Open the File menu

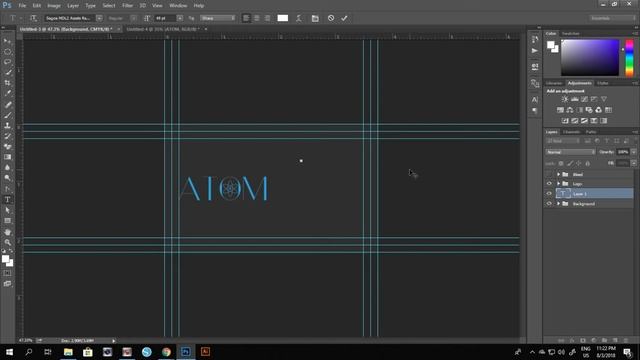tap(22, 6)
